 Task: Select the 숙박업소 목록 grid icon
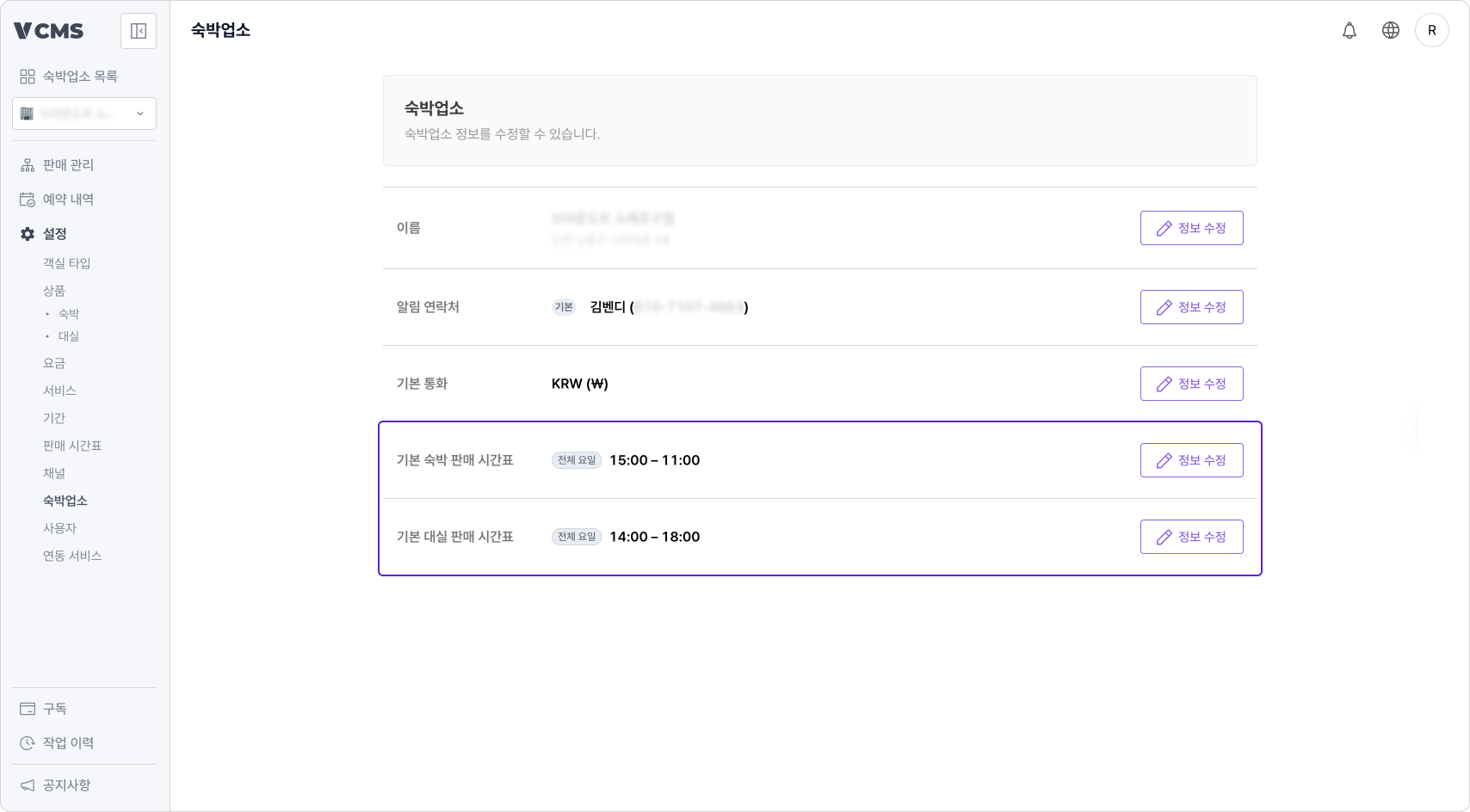[26, 76]
